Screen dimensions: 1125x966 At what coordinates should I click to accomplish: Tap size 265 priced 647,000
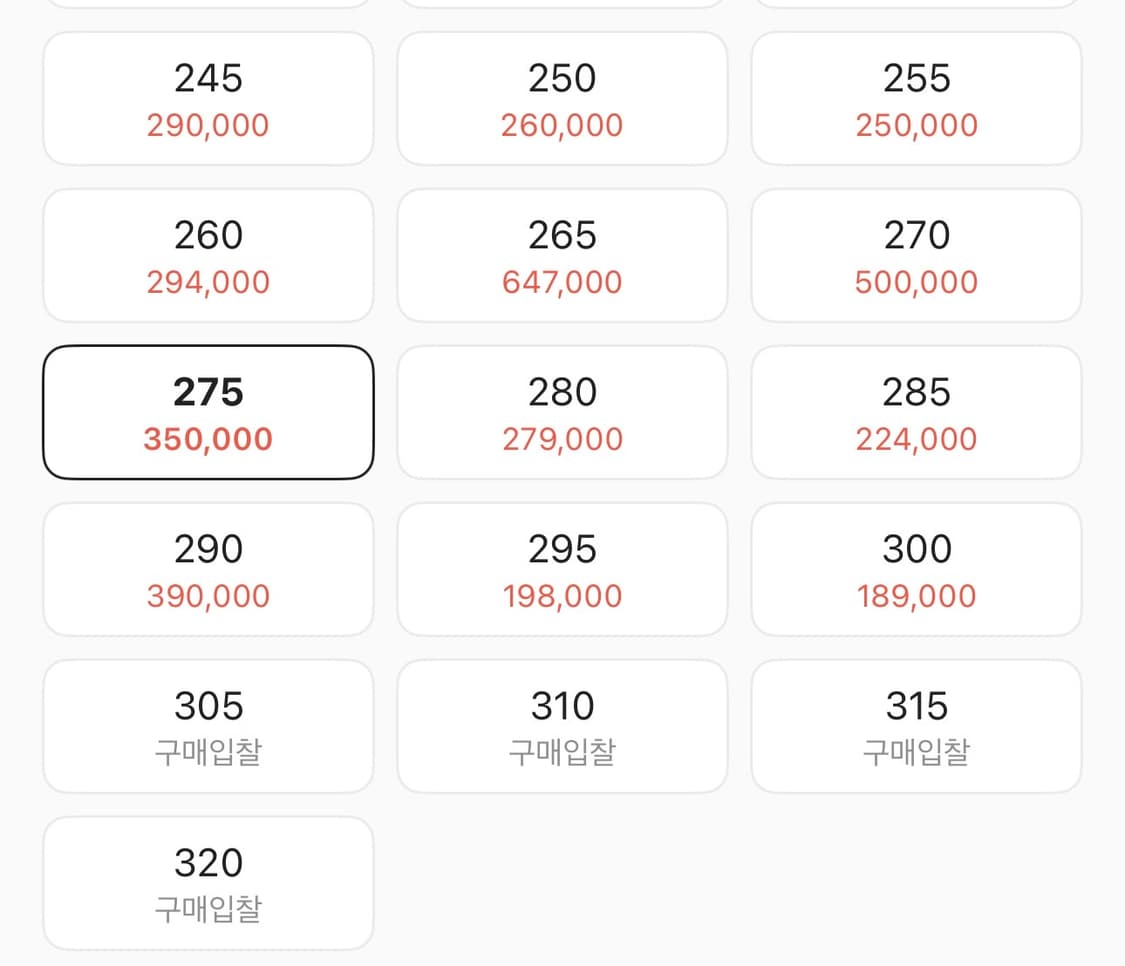562,255
